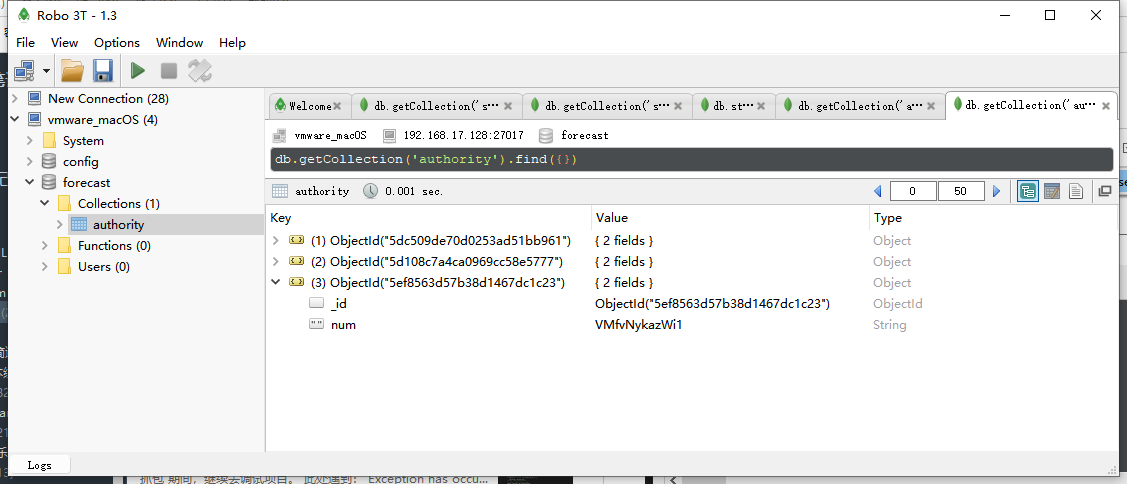Viewport: 1127px width, 484px height.
Task: Switch to text view mode
Action: point(1075,191)
